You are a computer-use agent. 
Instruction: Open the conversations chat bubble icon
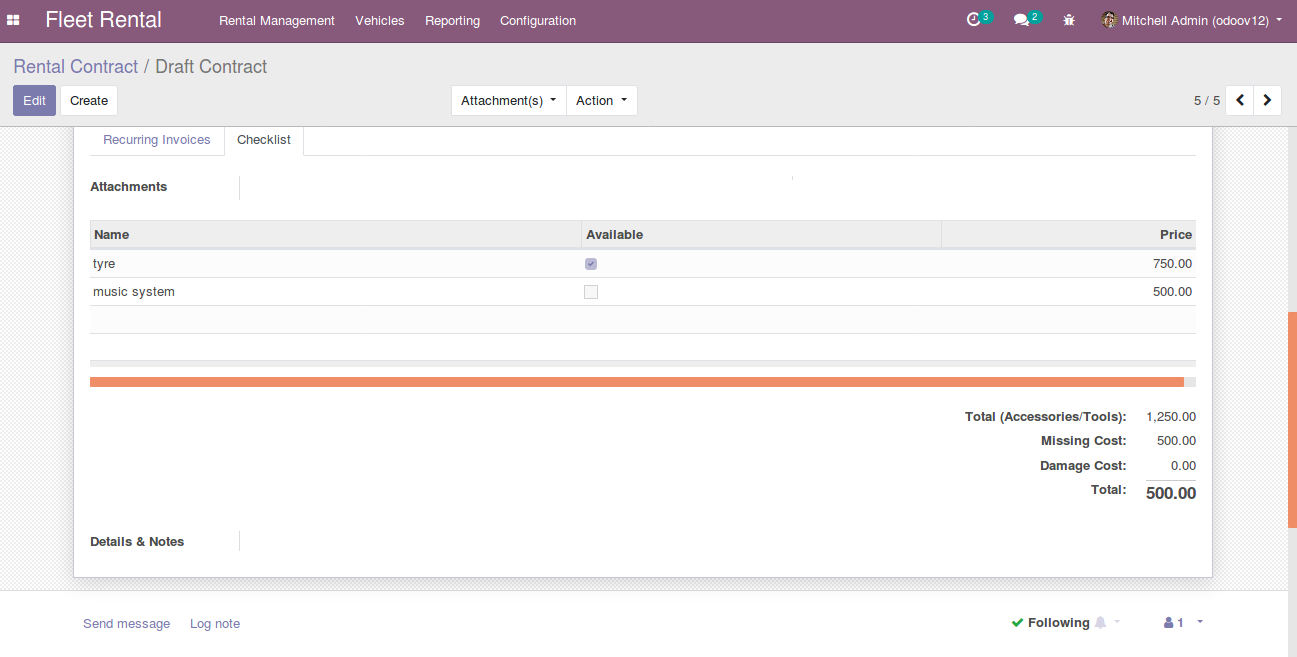(1021, 20)
